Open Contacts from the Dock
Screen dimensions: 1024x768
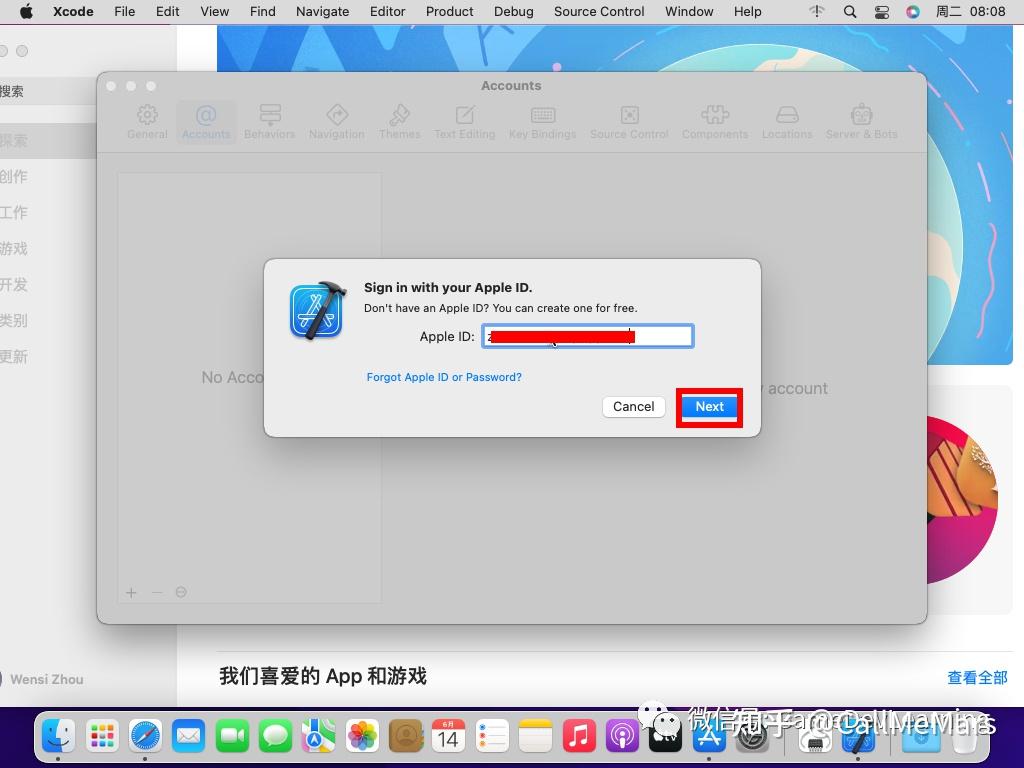click(406, 736)
